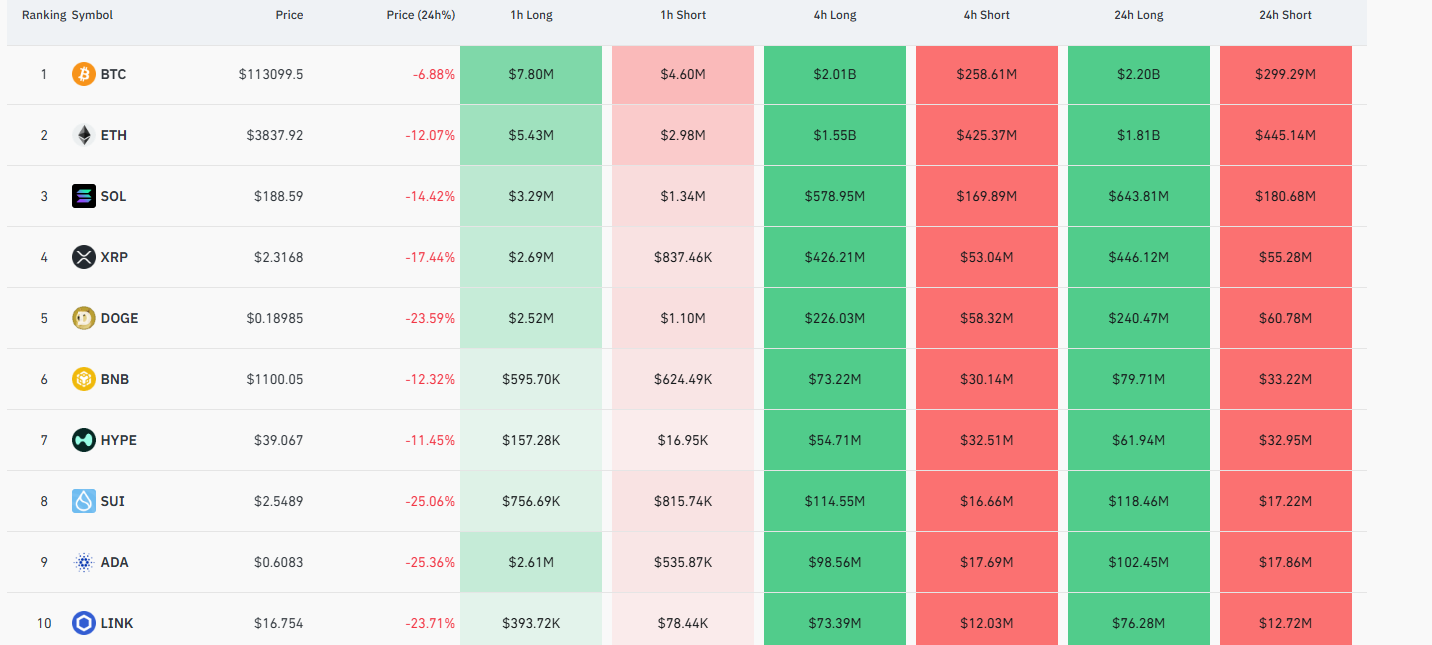Image resolution: width=1432 pixels, height=645 pixels.
Task: Click the LINK symbol name
Action: click(x=117, y=623)
